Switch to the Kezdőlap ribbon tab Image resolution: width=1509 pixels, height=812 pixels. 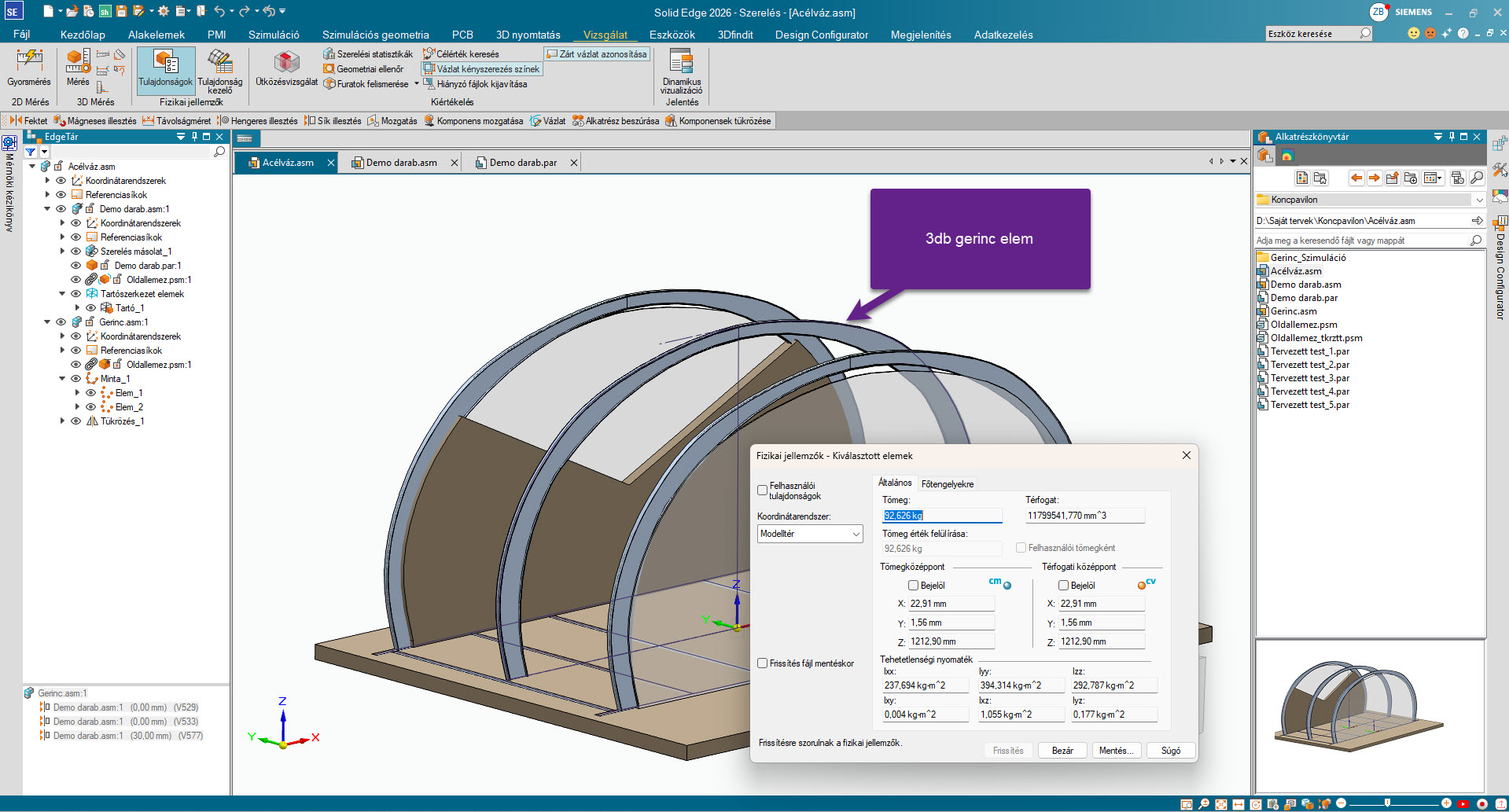pyautogui.click(x=83, y=35)
